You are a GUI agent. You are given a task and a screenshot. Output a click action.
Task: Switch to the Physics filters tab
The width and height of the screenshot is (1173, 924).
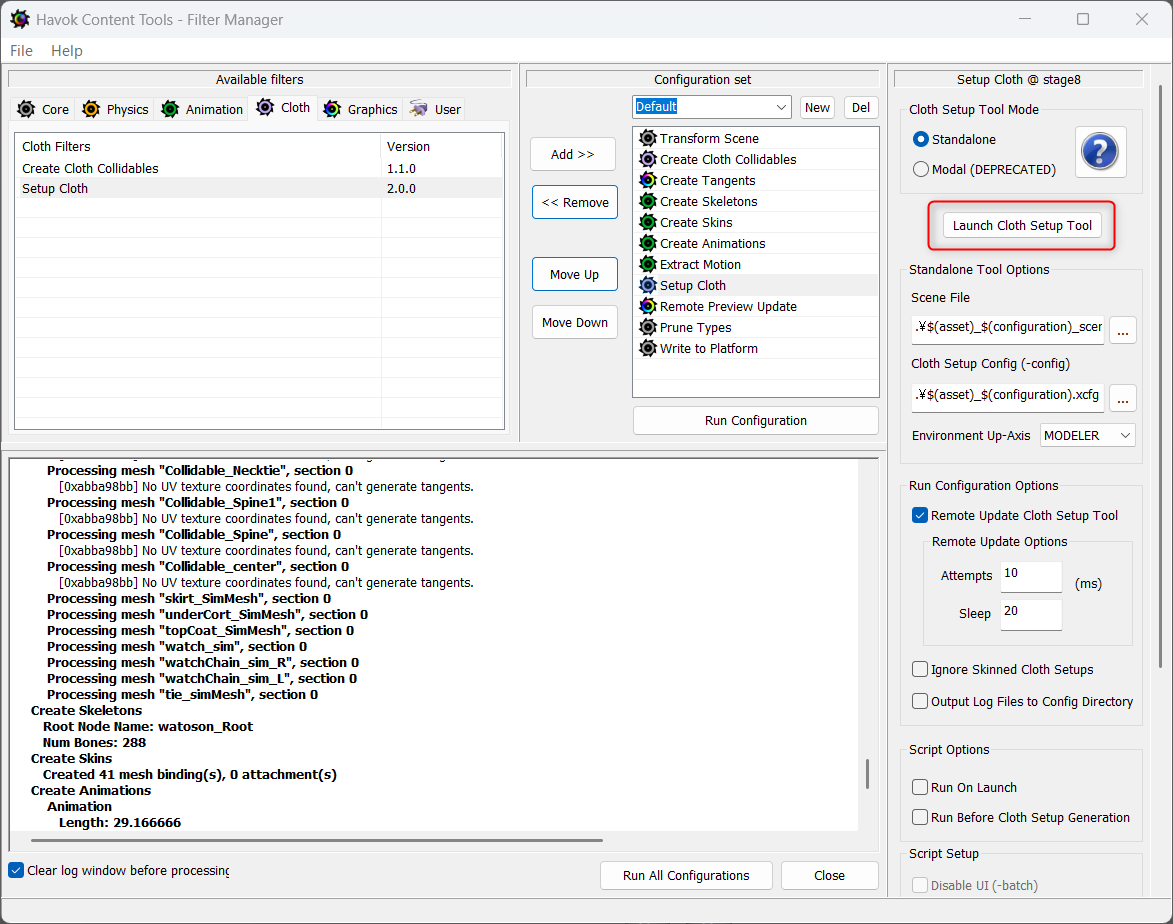tap(115, 109)
